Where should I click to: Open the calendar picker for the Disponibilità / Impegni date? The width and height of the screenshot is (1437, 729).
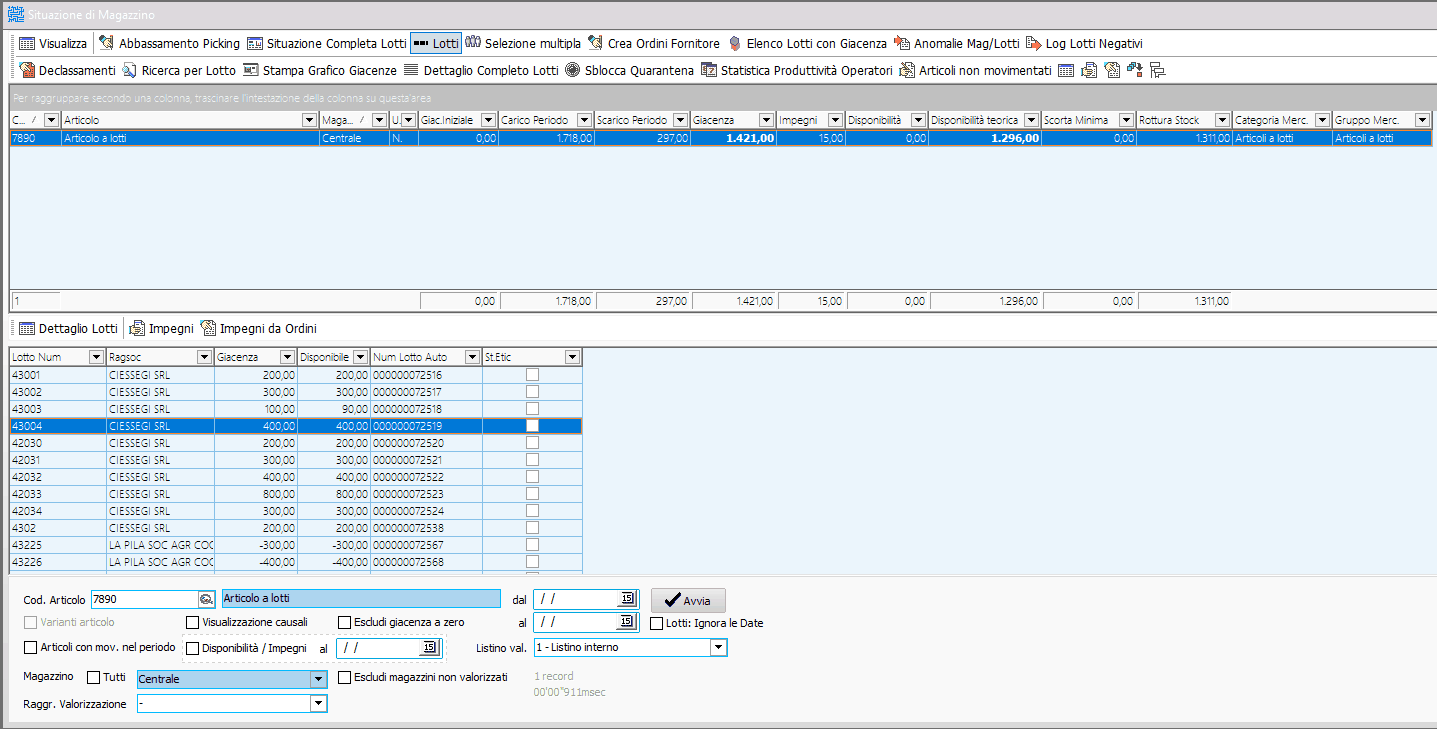429,648
